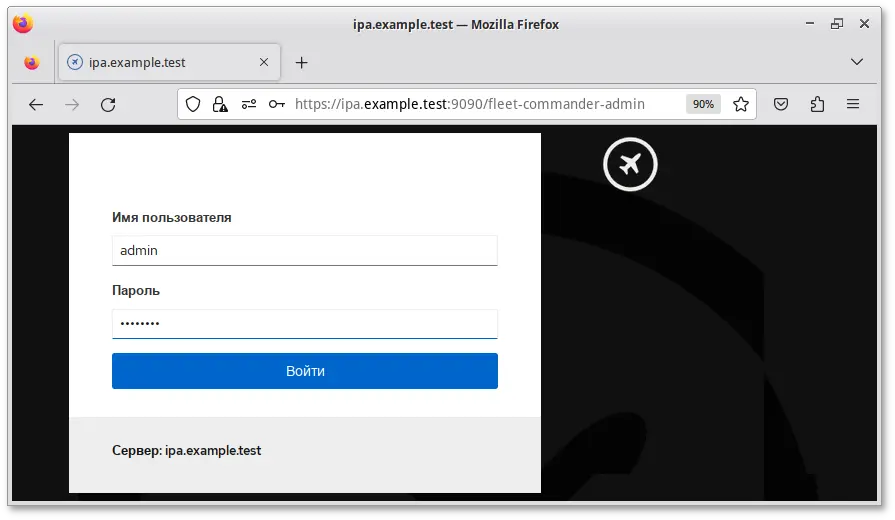Click into the Пароль password field
The height and width of the screenshot is (520, 895).
coord(304,324)
